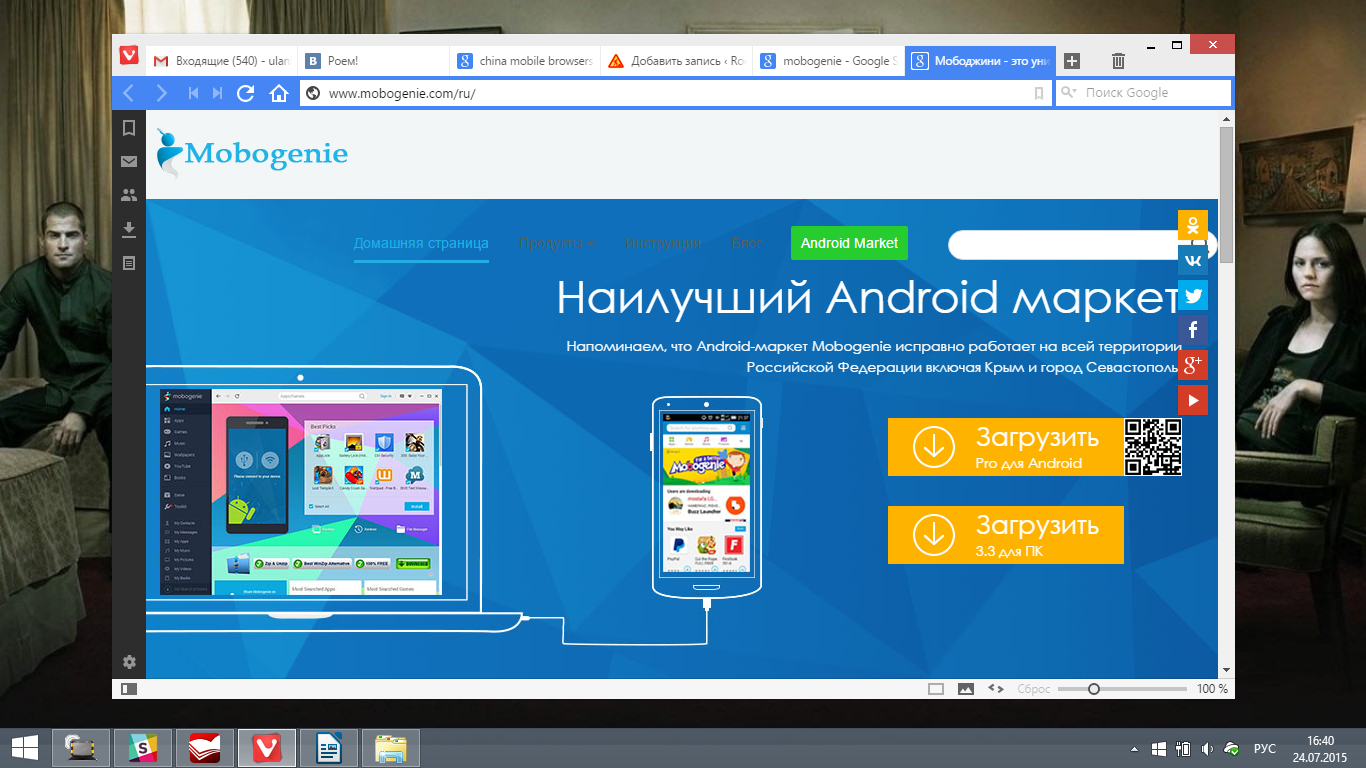Share on Odnoklassniki social icon
This screenshot has width=1366, height=768.
pos(1193,225)
